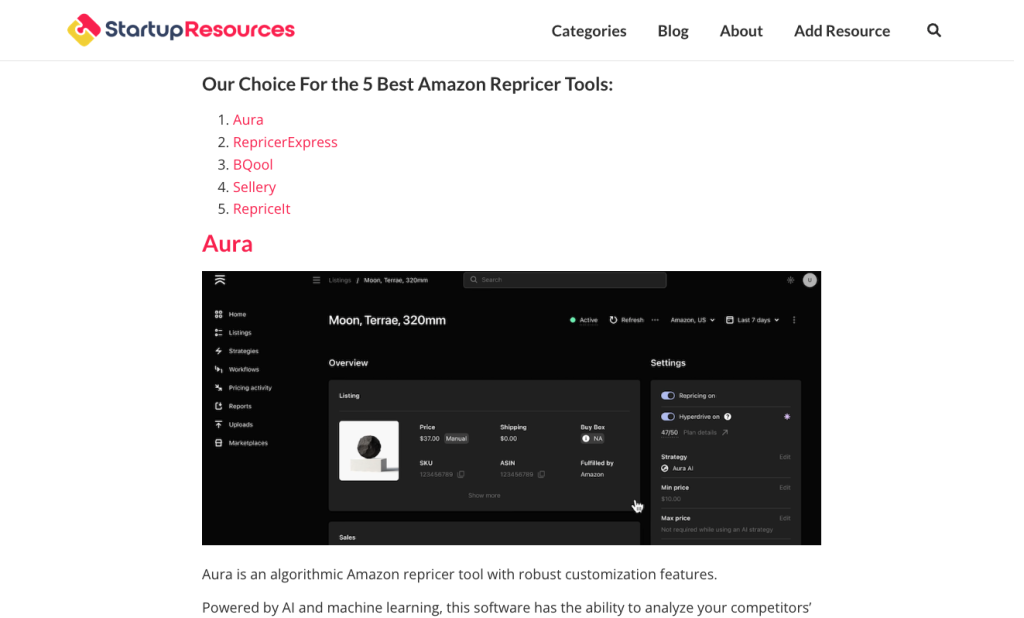Click Edit next to Strategy
1024x618 pixels.
pos(785,457)
